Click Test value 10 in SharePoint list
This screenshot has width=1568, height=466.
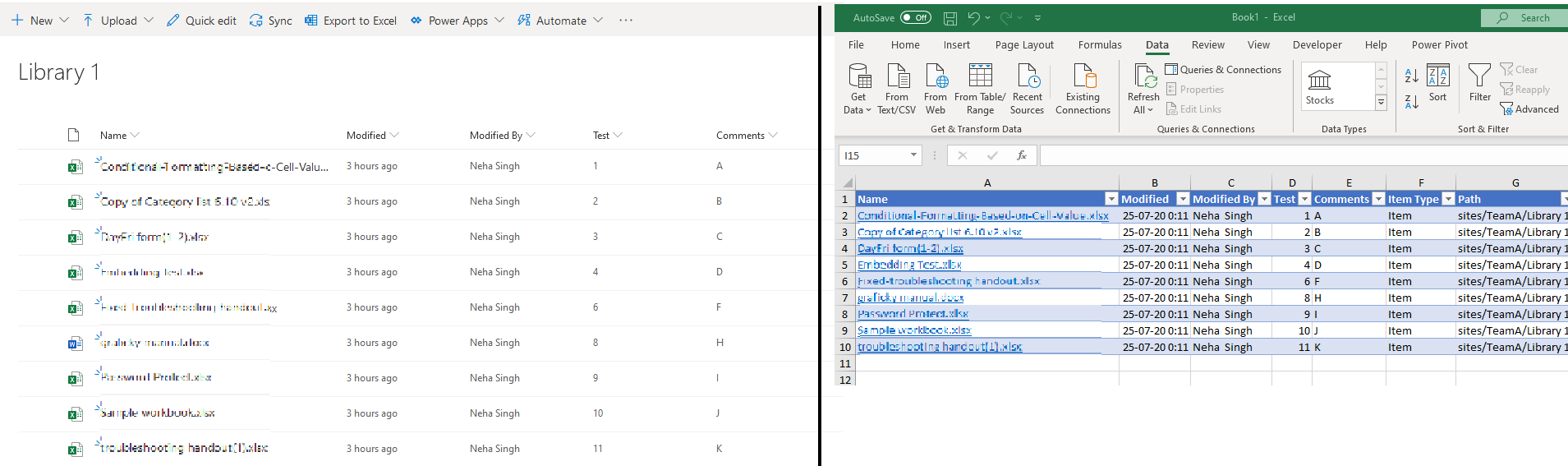598,413
